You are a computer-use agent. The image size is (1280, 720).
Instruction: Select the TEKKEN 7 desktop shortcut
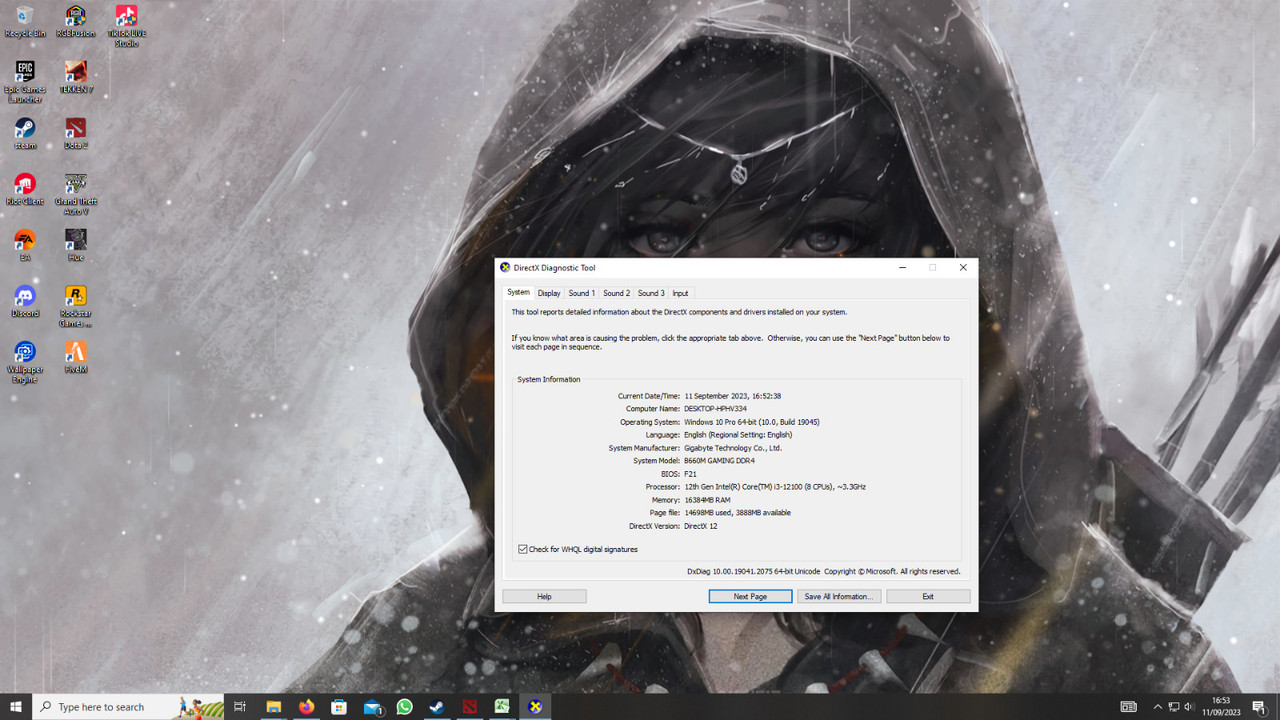76,77
